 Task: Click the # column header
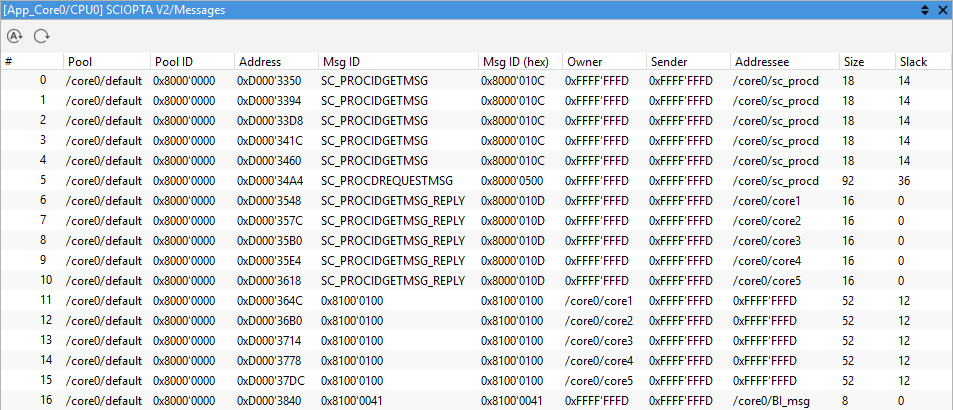click(10, 62)
